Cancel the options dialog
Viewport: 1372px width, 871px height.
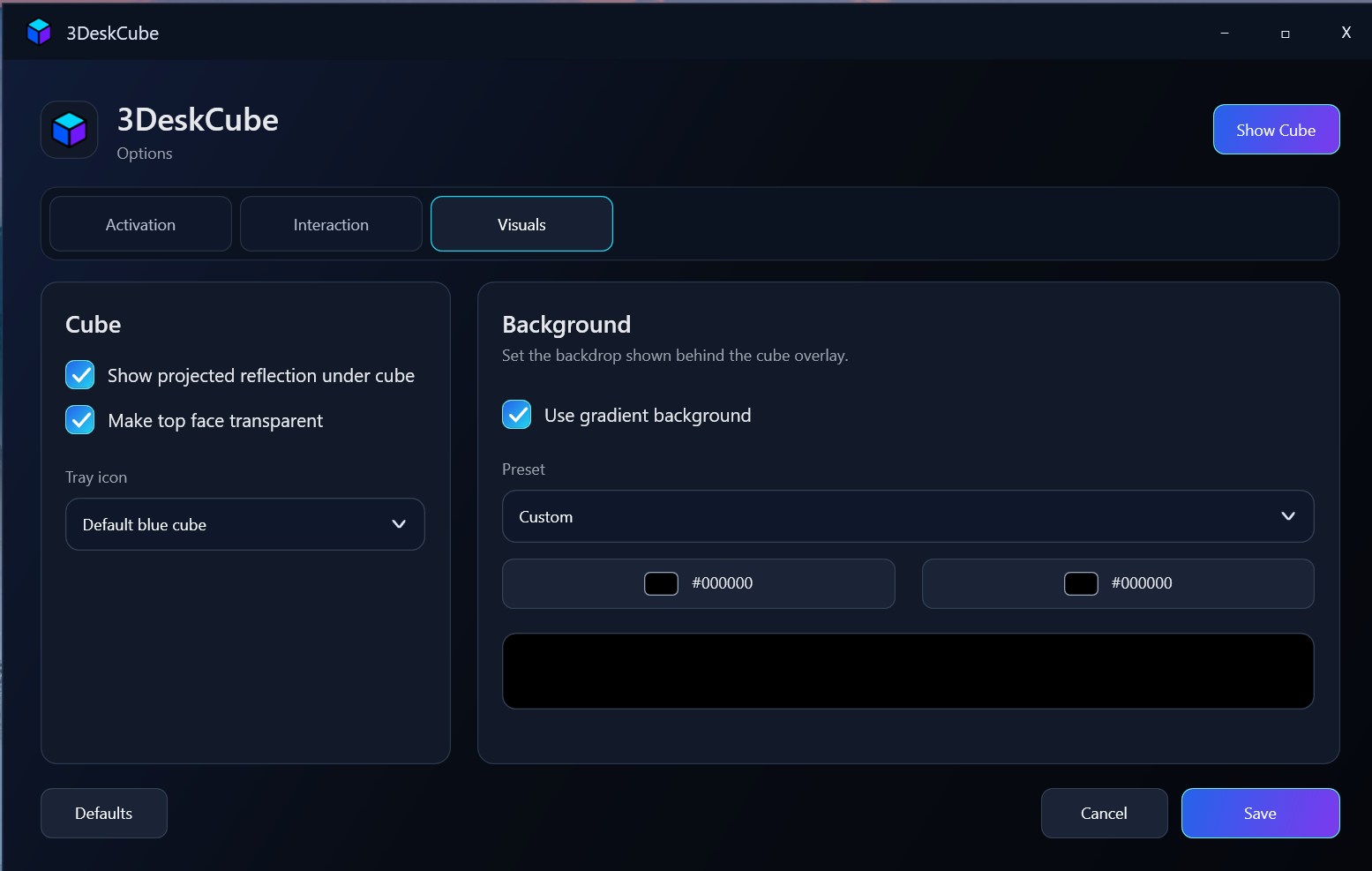click(1104, 813)
